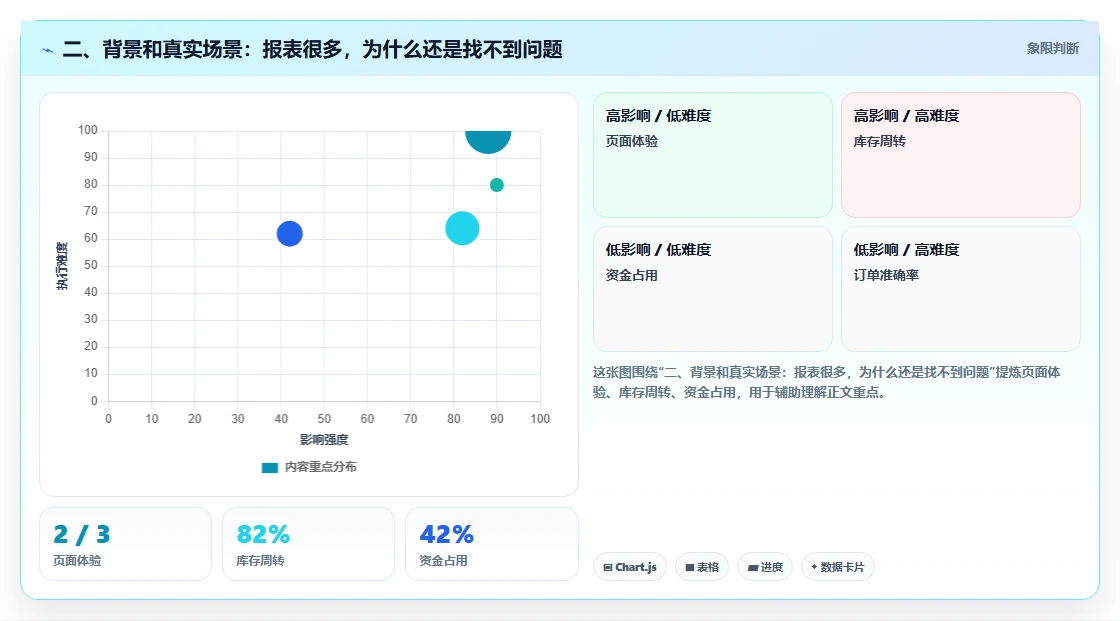Click the 执行难度 y-axis label
The image size is (1120, 621).
(62, 266)
